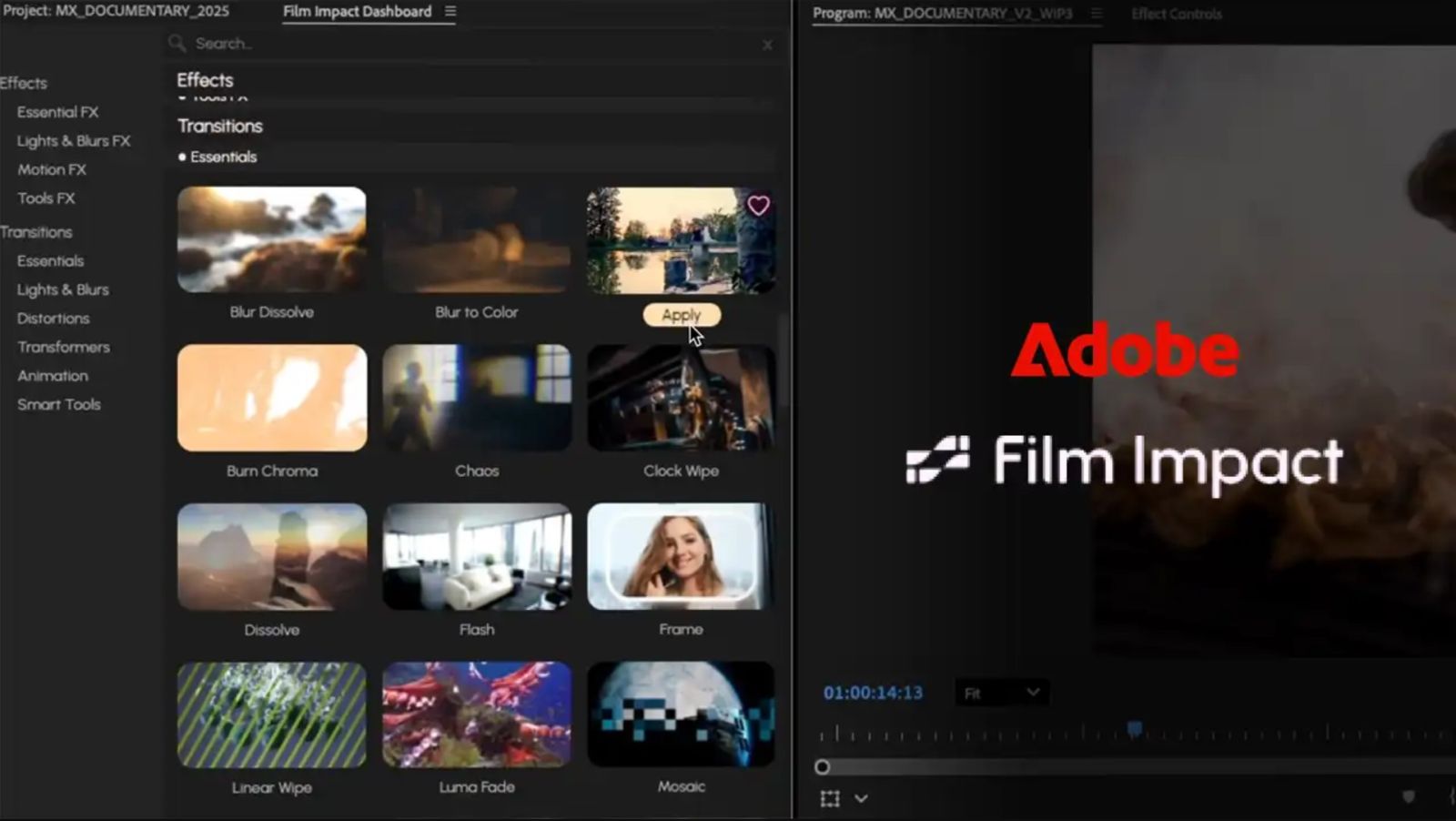The width and height of the screenshot is (1456, 821).
Task: Open Animation category
Action: [53, 376]
